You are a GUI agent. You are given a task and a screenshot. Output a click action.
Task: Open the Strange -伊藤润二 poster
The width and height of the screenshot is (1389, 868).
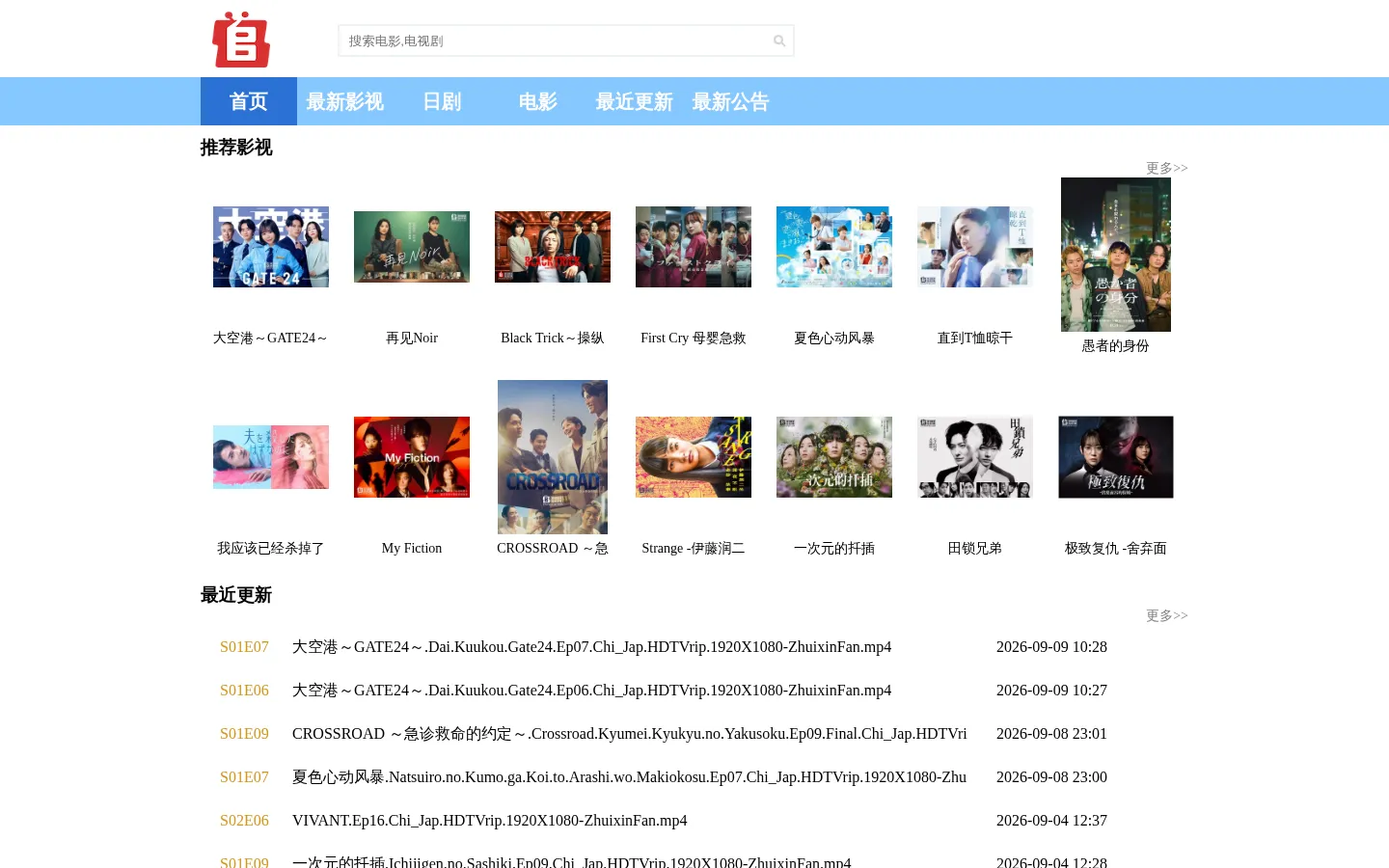click(x=694, y=457)
